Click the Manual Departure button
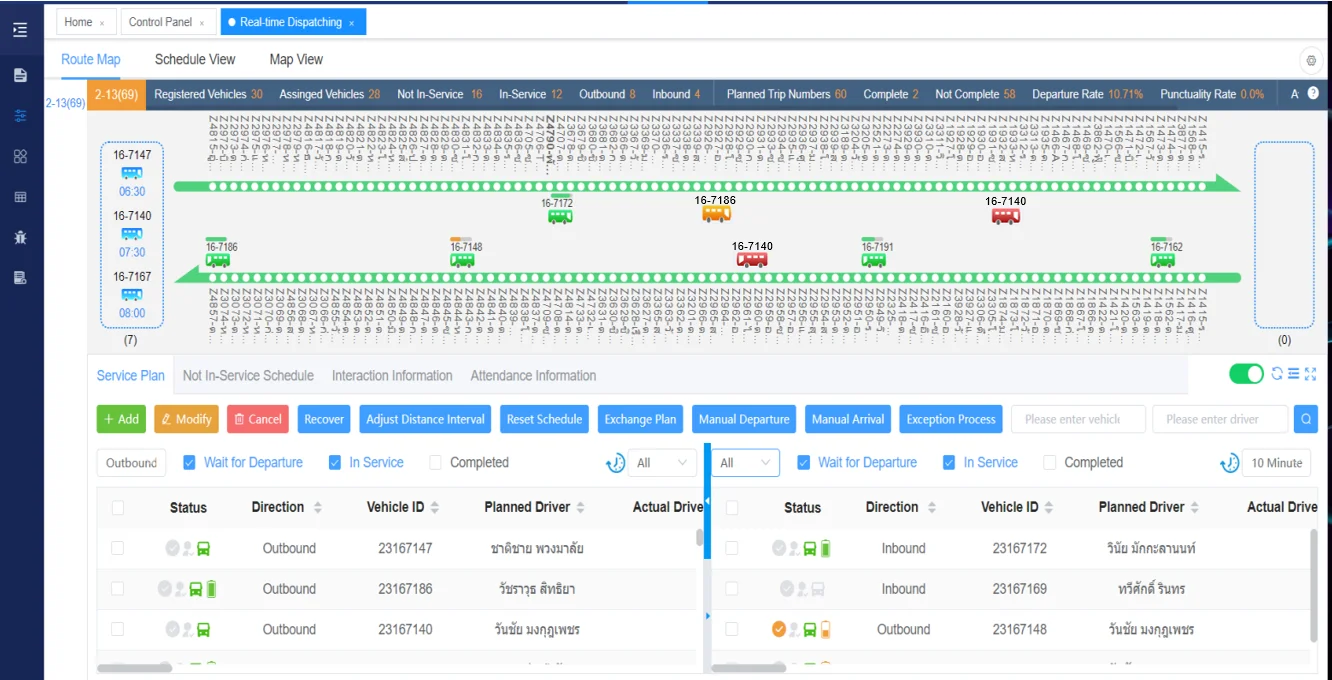The image size is (1332, 680). [x=744, y=419]
